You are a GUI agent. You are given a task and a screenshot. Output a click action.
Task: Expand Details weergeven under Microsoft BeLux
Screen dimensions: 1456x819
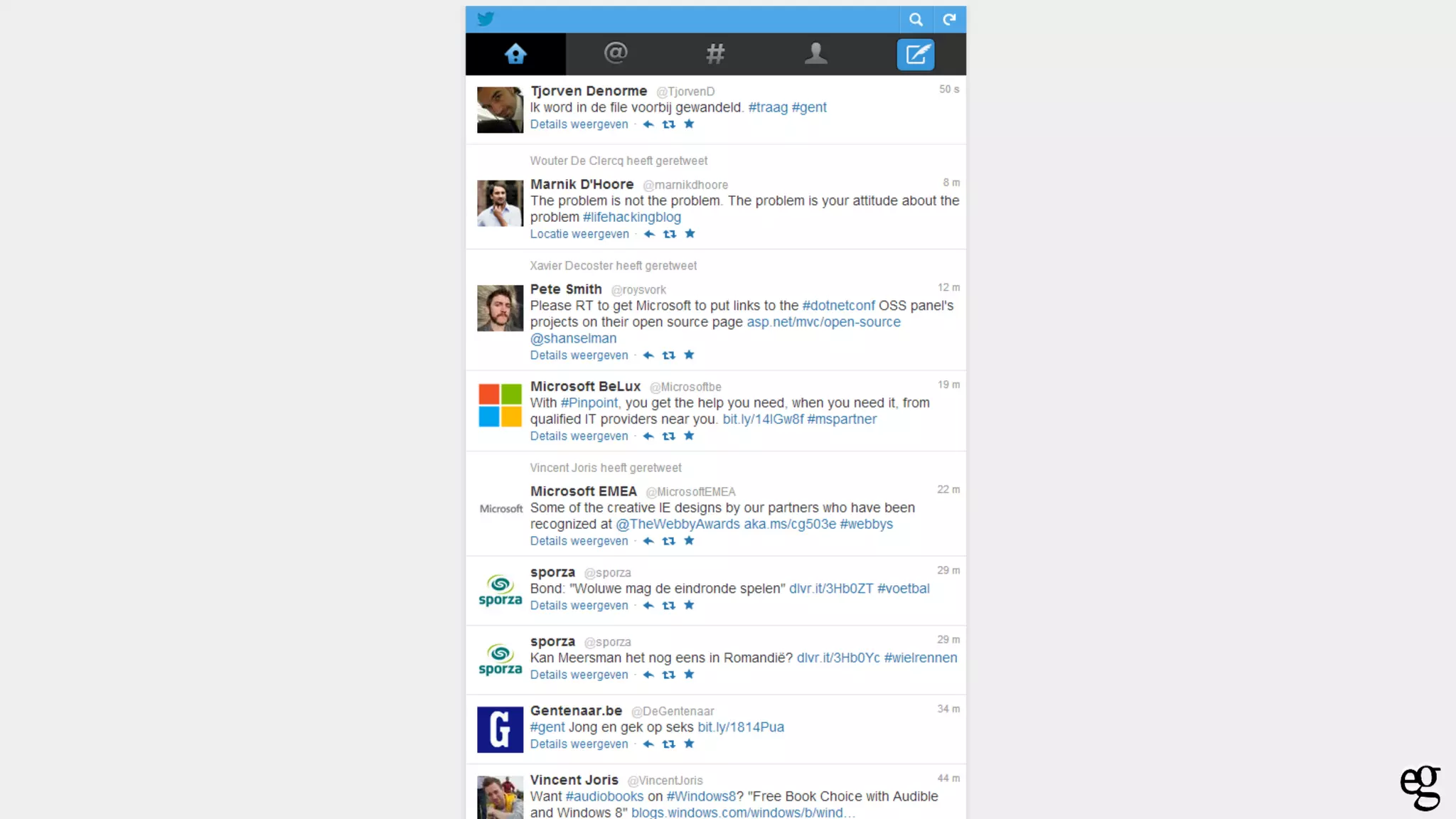coord(579,436)
